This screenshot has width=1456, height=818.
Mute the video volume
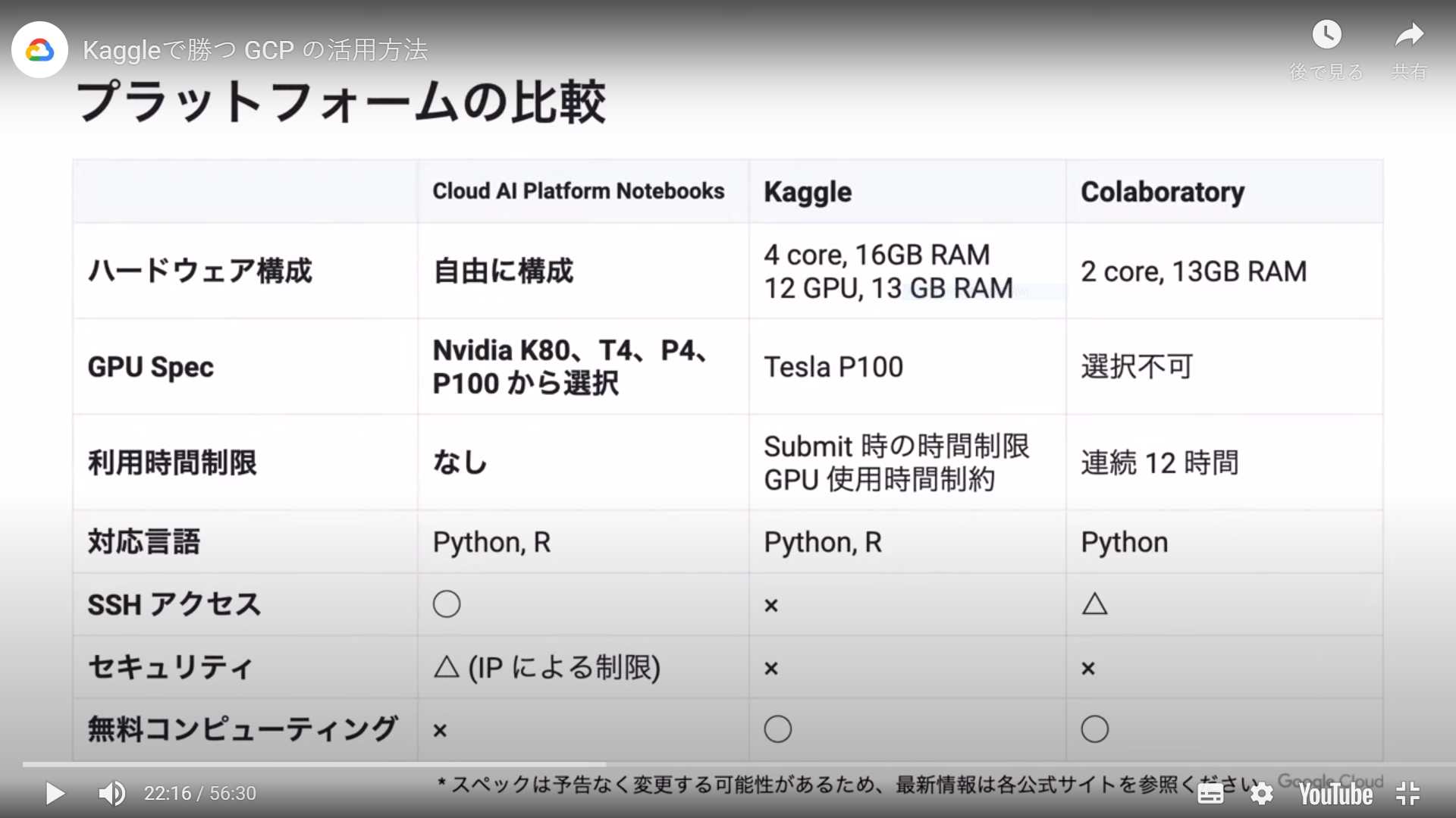coord(112,793)
